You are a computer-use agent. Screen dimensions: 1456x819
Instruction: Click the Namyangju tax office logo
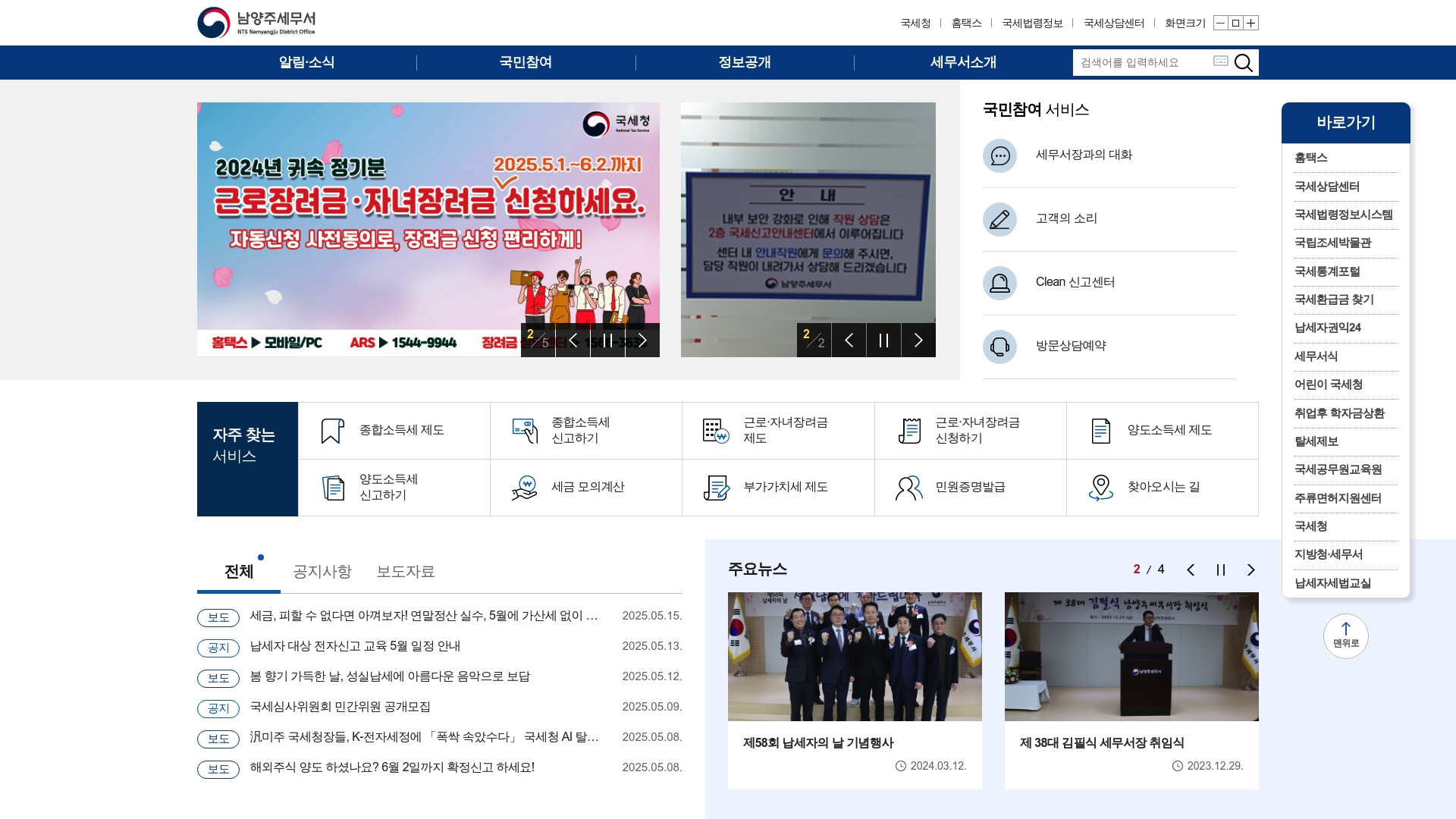point(256,23)
